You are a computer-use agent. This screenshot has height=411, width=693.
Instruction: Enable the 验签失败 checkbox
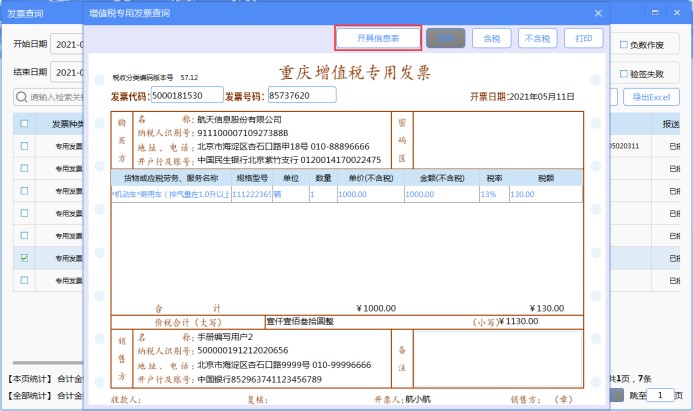coord(624,73)
